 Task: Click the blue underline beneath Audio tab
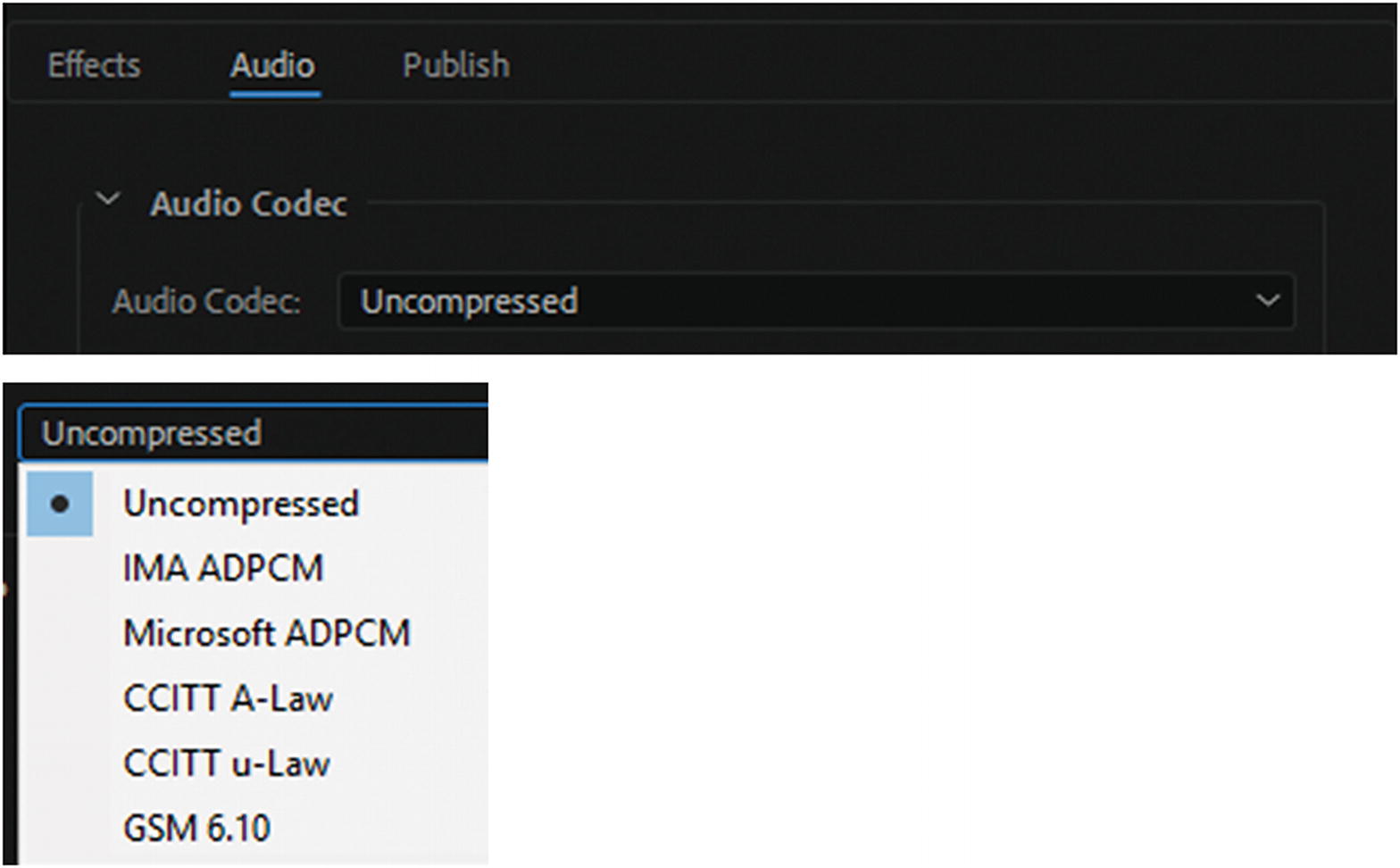274,92
